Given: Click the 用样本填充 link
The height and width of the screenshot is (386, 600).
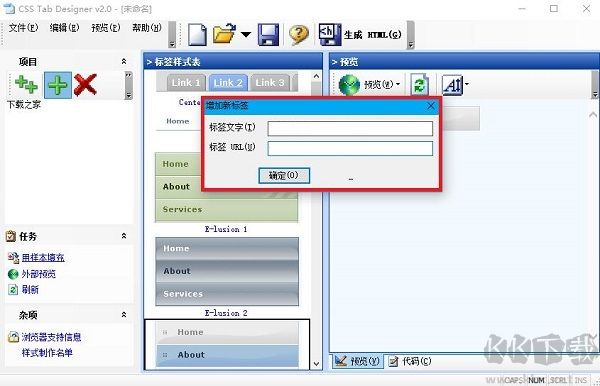Looking at the screenshot, I should pyautogui.click(x=43, y=257).
